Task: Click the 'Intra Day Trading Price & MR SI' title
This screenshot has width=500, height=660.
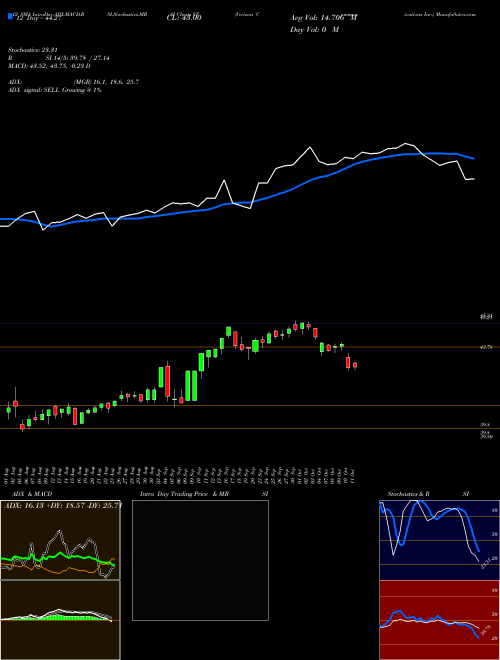Action: pos(204,494)
